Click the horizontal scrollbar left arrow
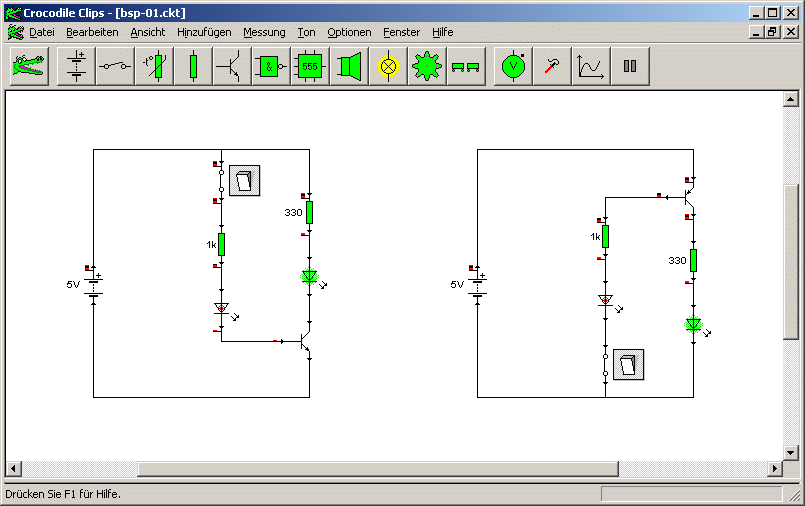The height and width of the screenshot is (506, 805). pos(13,468)
